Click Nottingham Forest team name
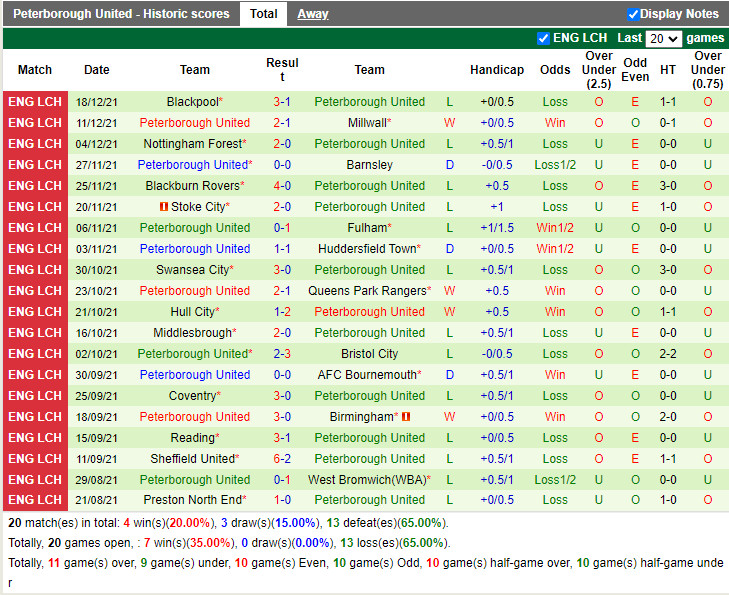This screenshot has height=595, width=729. [x=192, y=144]
